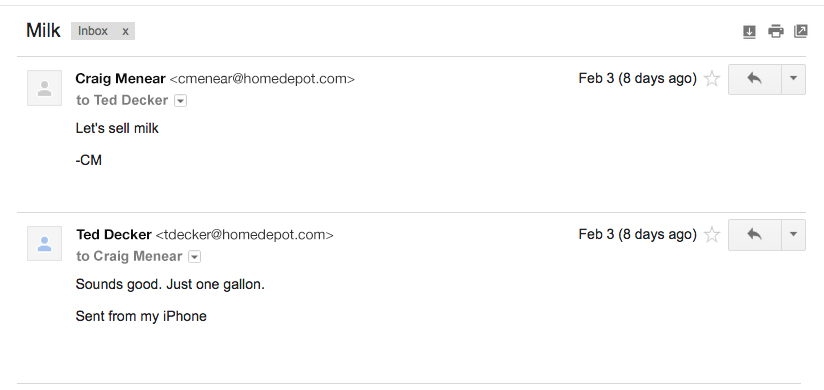Click Craig Menear's avatar placeholder
824x390 pixels.
point(45,88)
